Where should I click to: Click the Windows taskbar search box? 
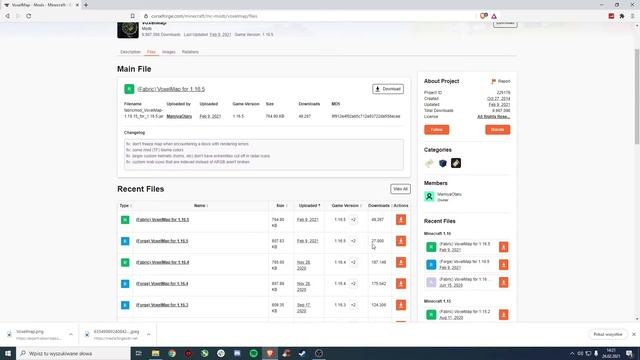click(73, 353)
